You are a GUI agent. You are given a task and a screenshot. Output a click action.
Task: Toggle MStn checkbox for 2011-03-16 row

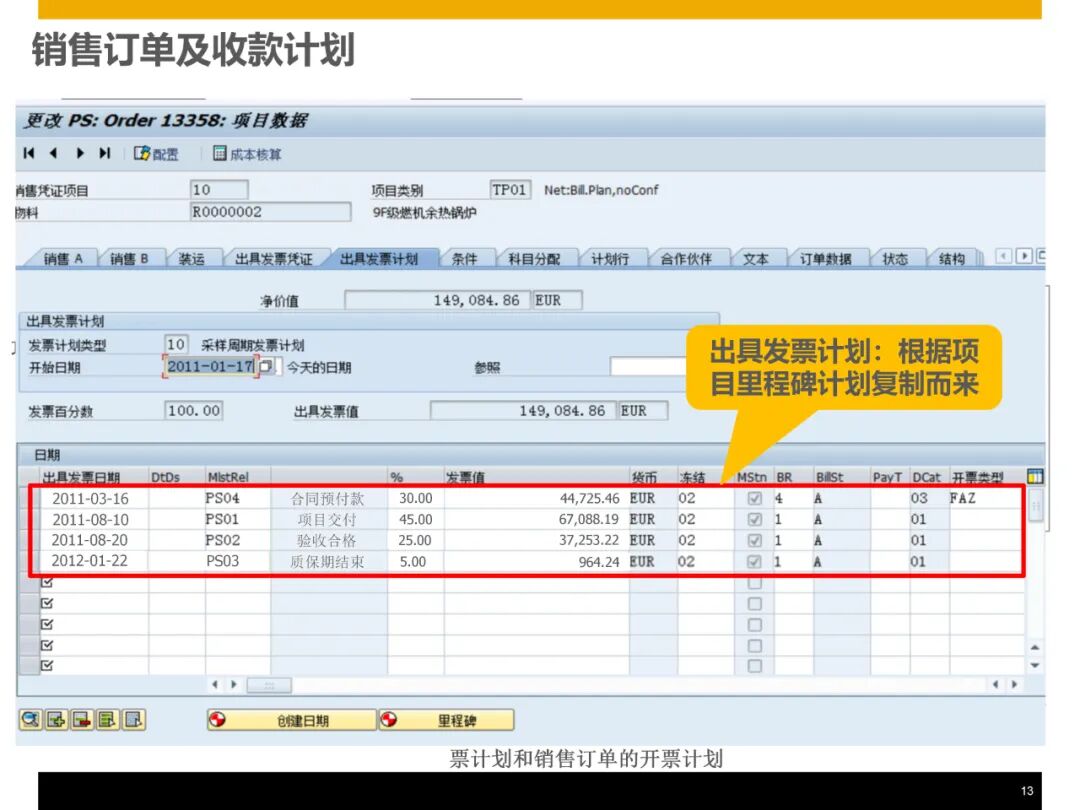click(755, 498)
